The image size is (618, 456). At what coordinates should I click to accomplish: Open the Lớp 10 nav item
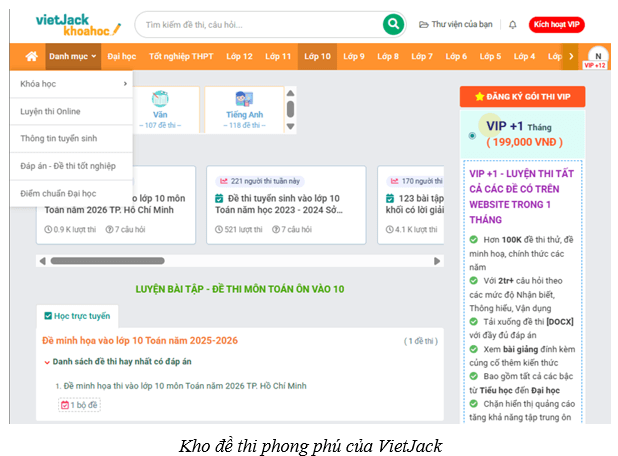[x=317, y=56]
